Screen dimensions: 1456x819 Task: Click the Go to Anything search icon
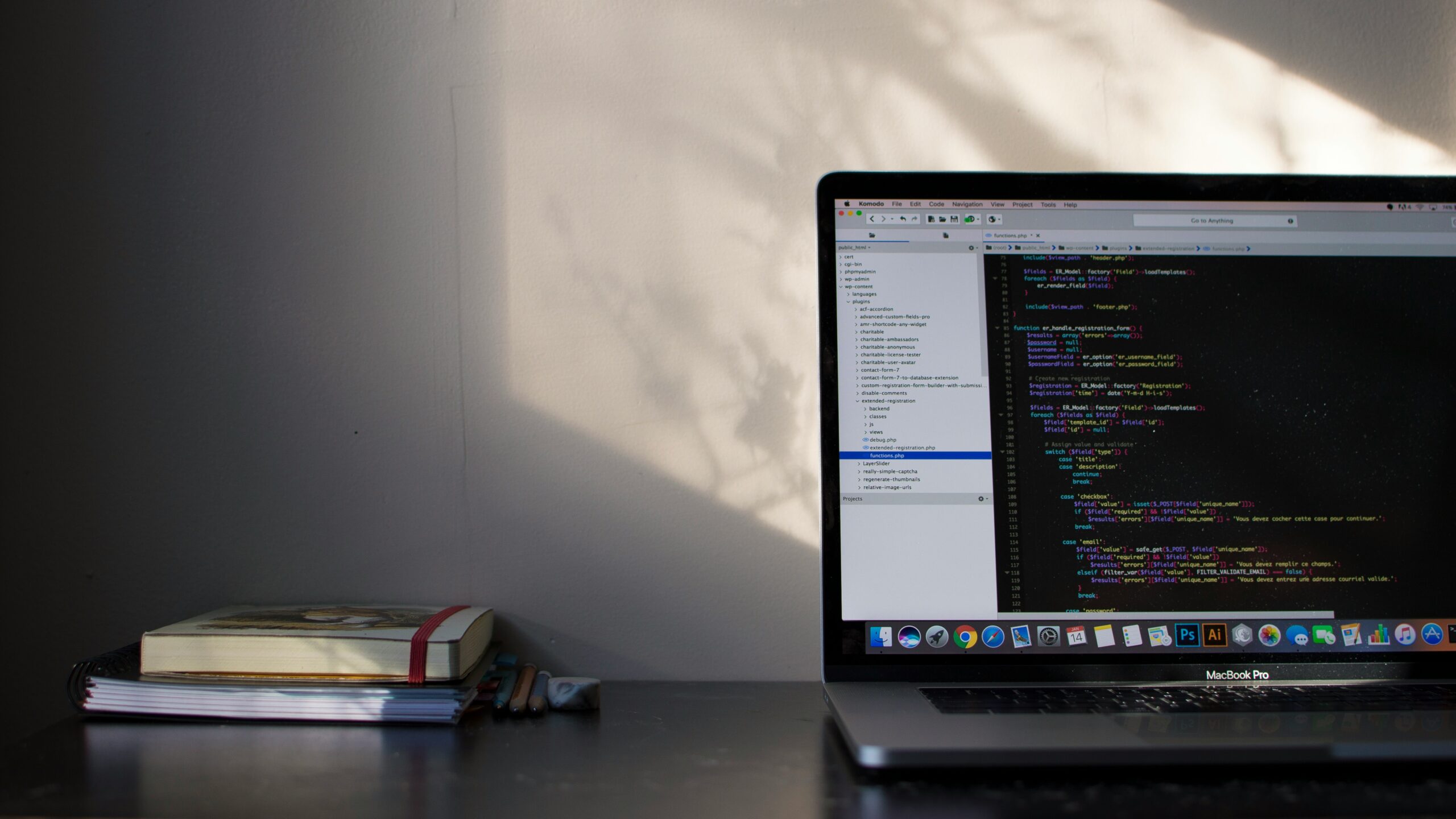click(1291, 220)
